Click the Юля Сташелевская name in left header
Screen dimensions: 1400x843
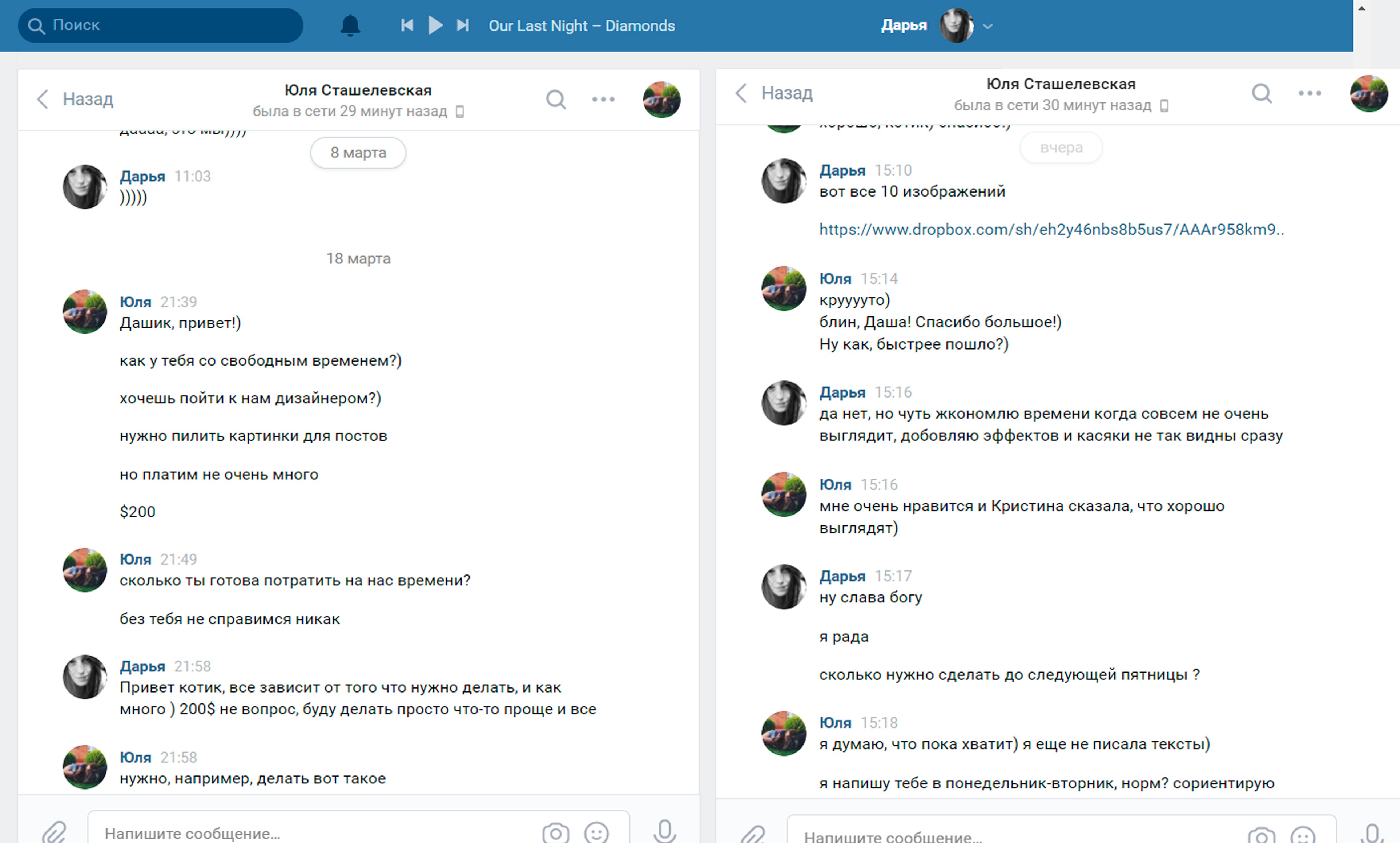tap(358, 90)
